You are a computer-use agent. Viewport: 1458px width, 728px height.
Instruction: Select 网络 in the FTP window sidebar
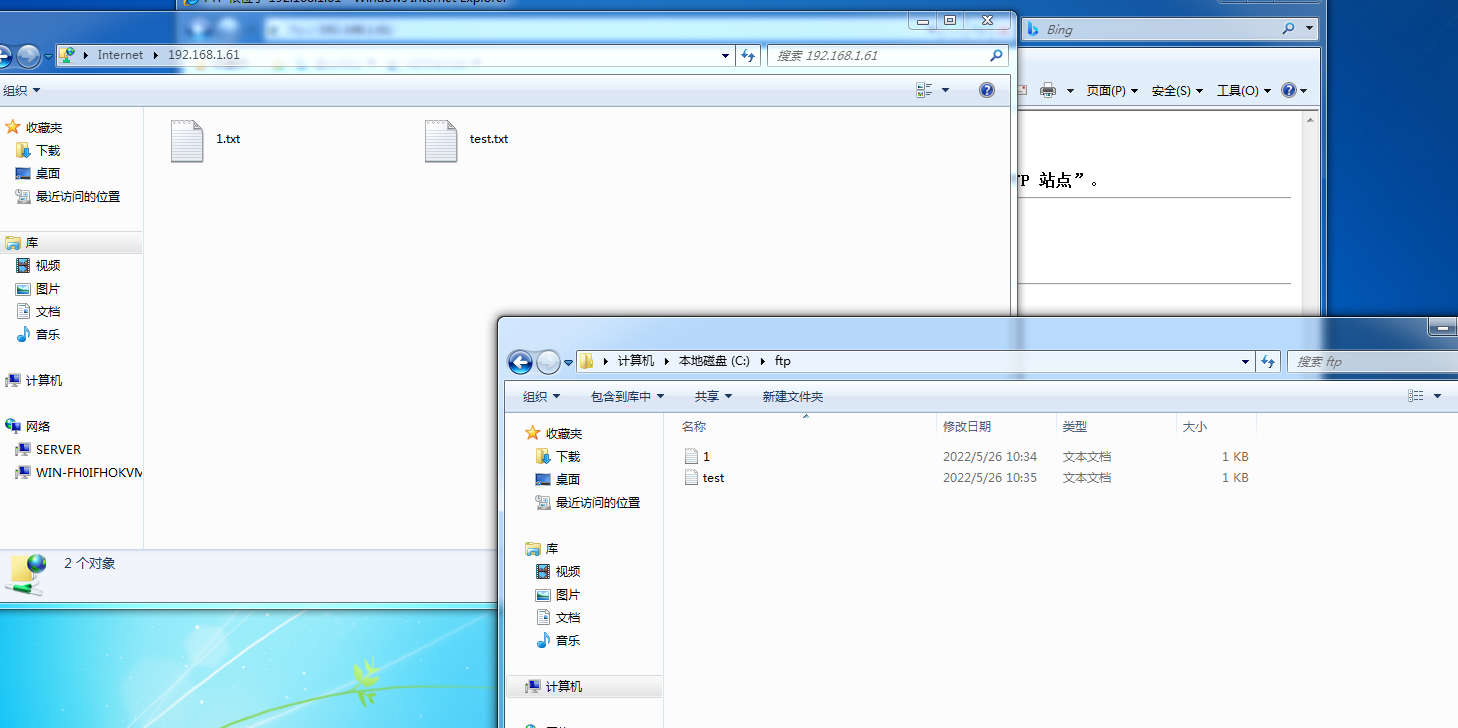click(28, 426)
